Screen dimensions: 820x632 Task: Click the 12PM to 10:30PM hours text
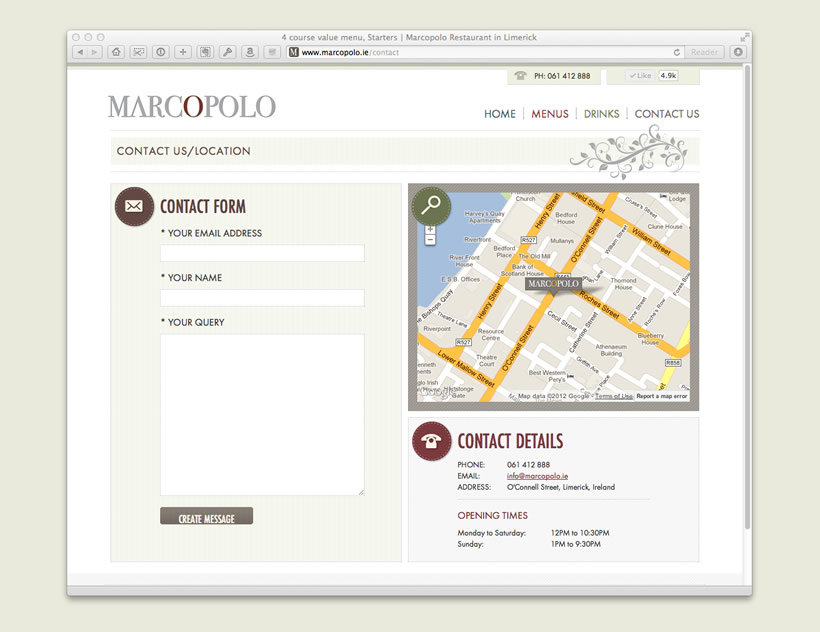[580, 533]
